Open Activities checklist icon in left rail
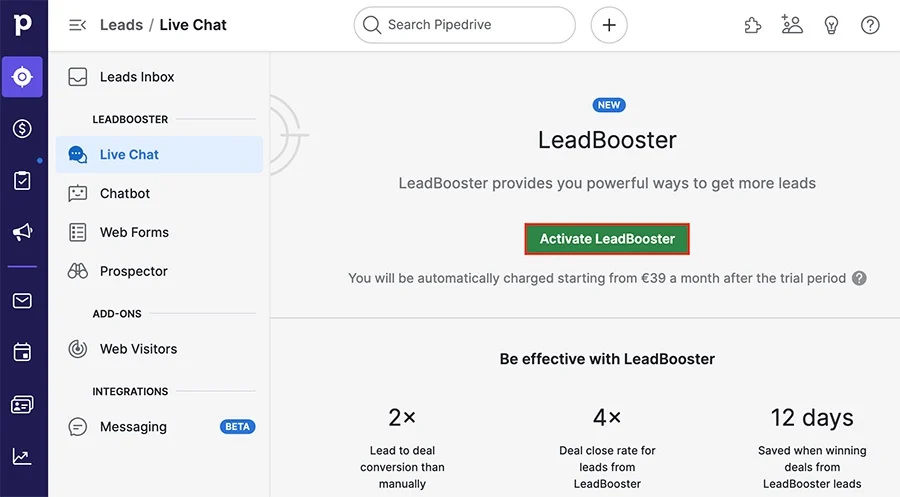The width and height of the screenshot is (900, 497). [x=22, y=180]
